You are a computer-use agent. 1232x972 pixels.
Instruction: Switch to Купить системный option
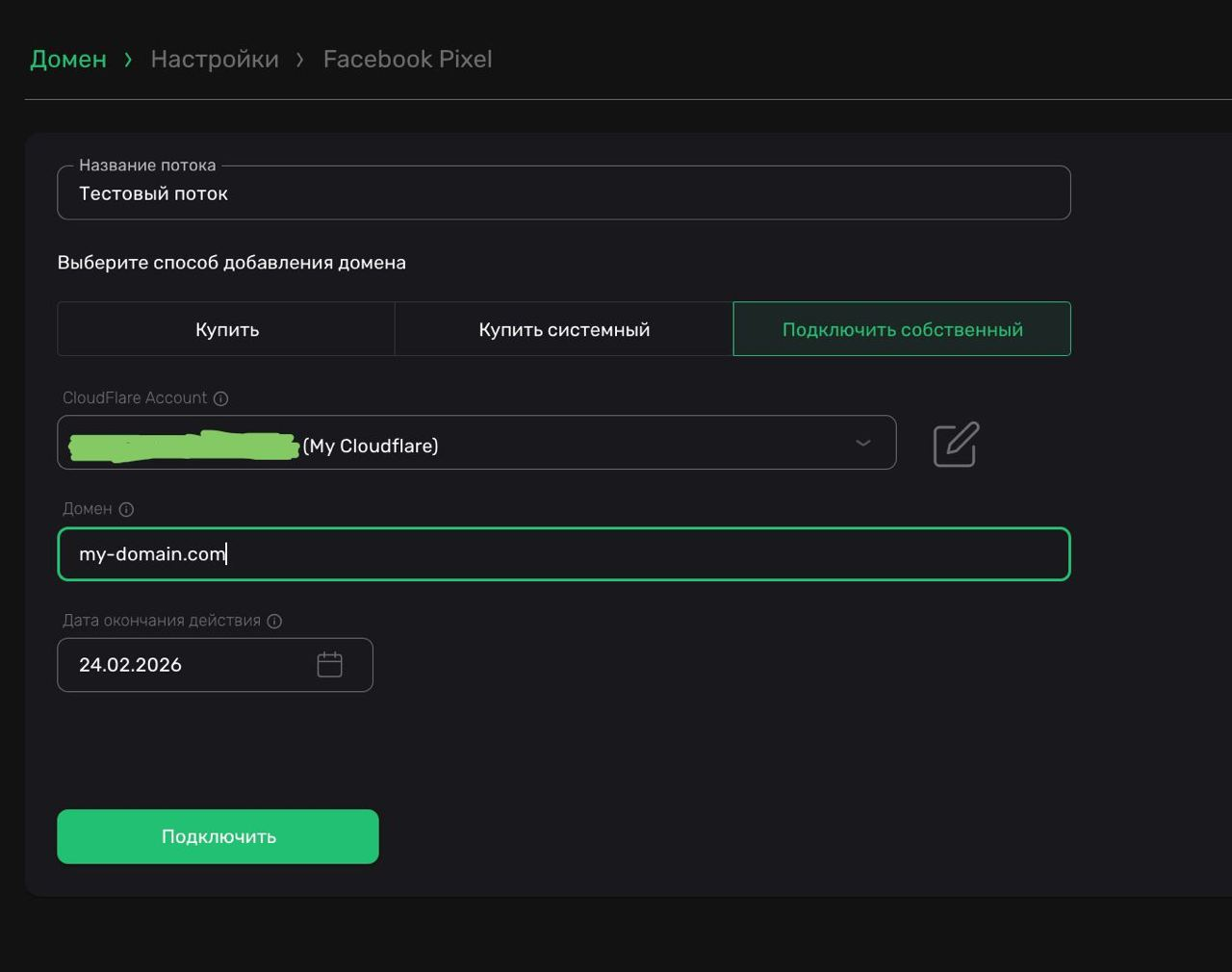564,329
